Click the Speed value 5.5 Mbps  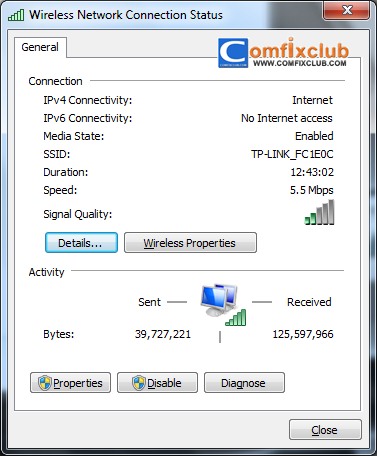click(x=311, y=190)
